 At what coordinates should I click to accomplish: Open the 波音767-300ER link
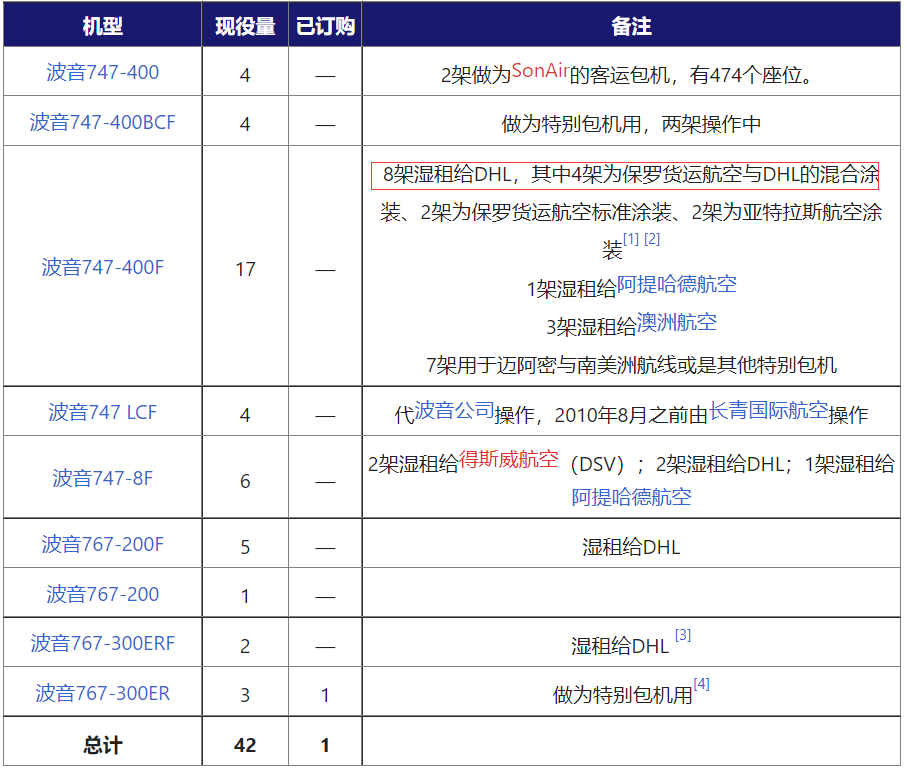102,693
